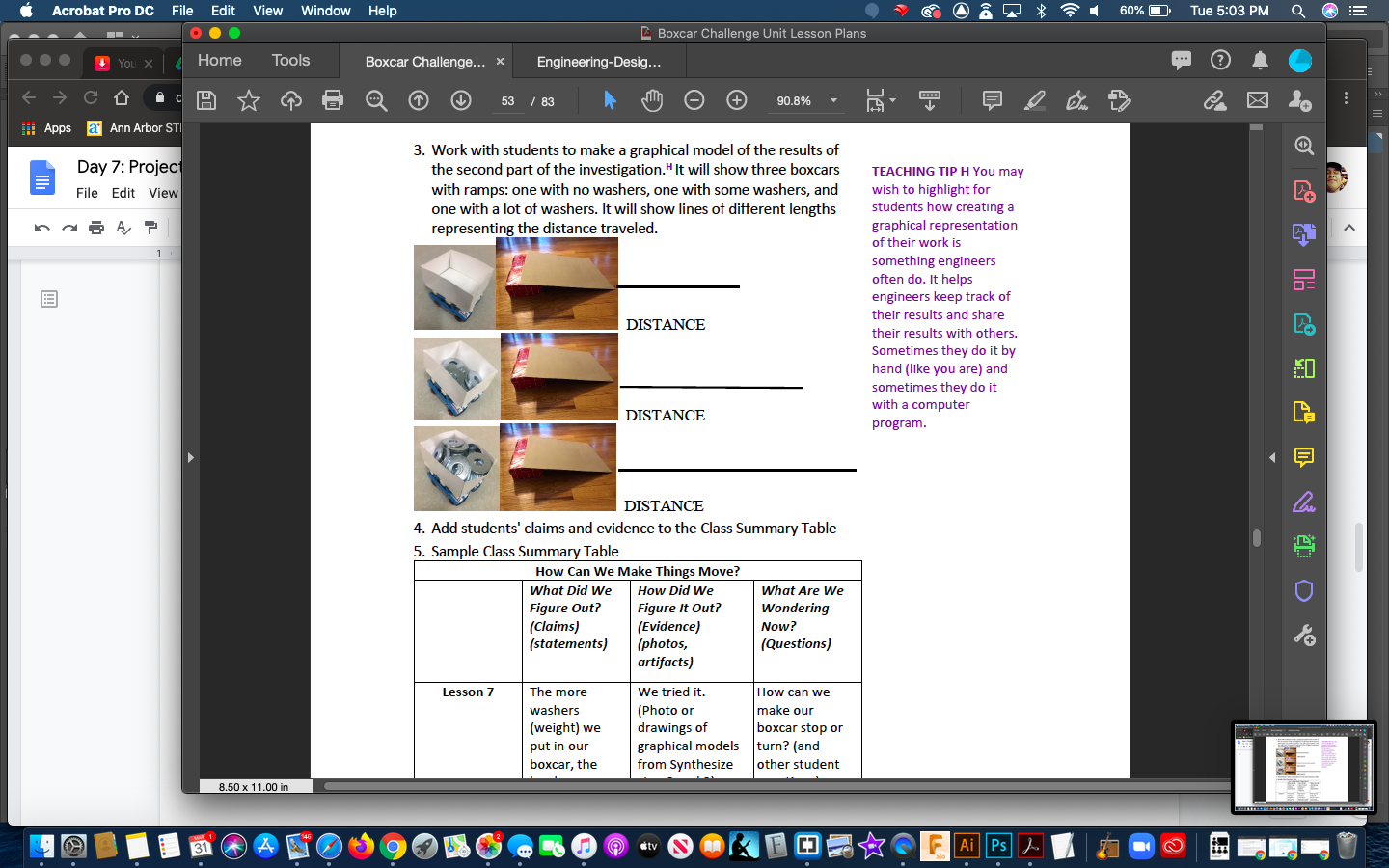1389x868 pixels.
Task: Print the document with printer icon
Action: pos(333,100)
